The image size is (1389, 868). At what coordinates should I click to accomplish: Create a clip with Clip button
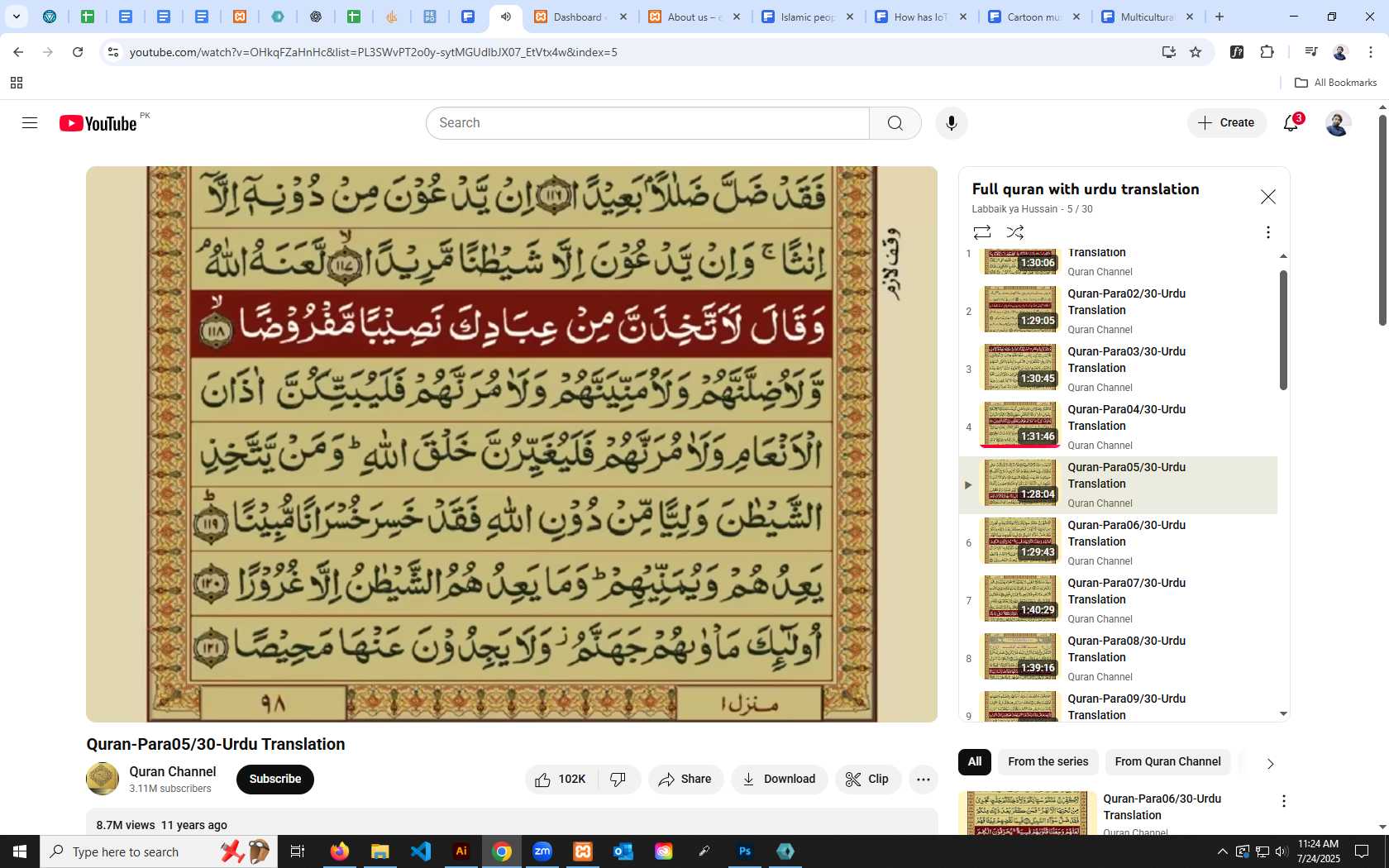click(x=867, y=780)
